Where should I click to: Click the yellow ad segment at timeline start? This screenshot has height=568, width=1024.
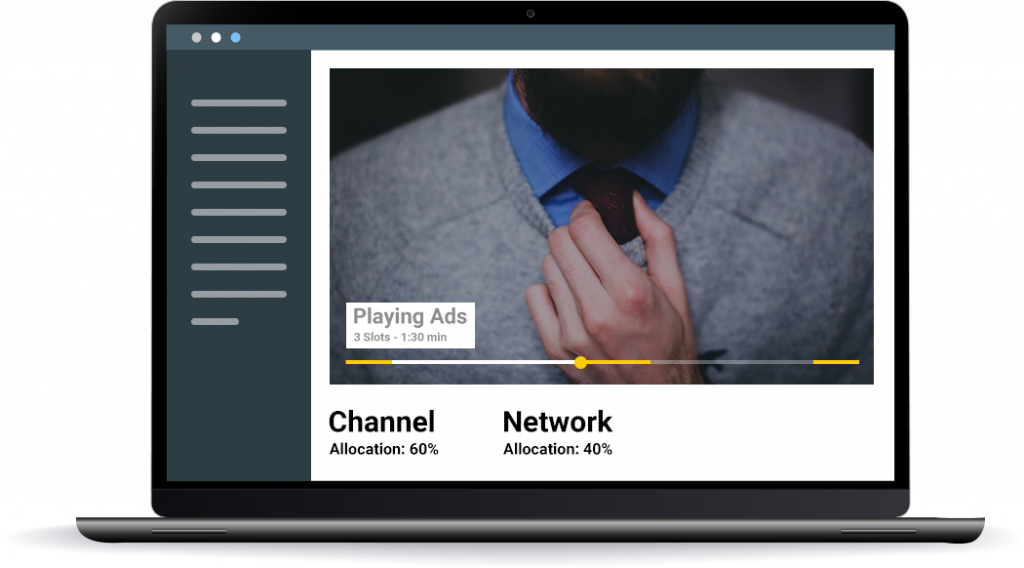tap(369, 362)
